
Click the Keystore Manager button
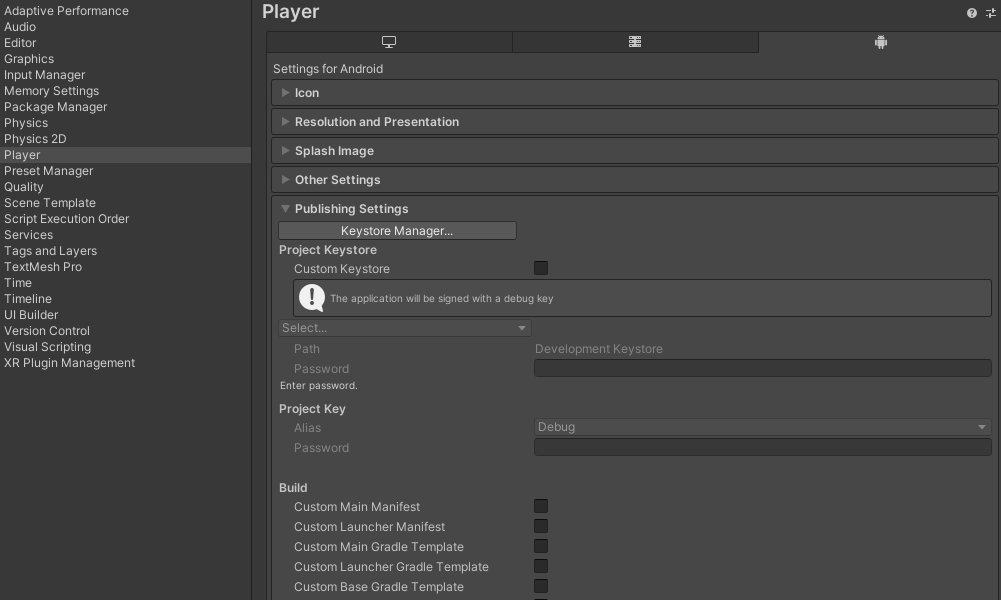tap(397, 231)
